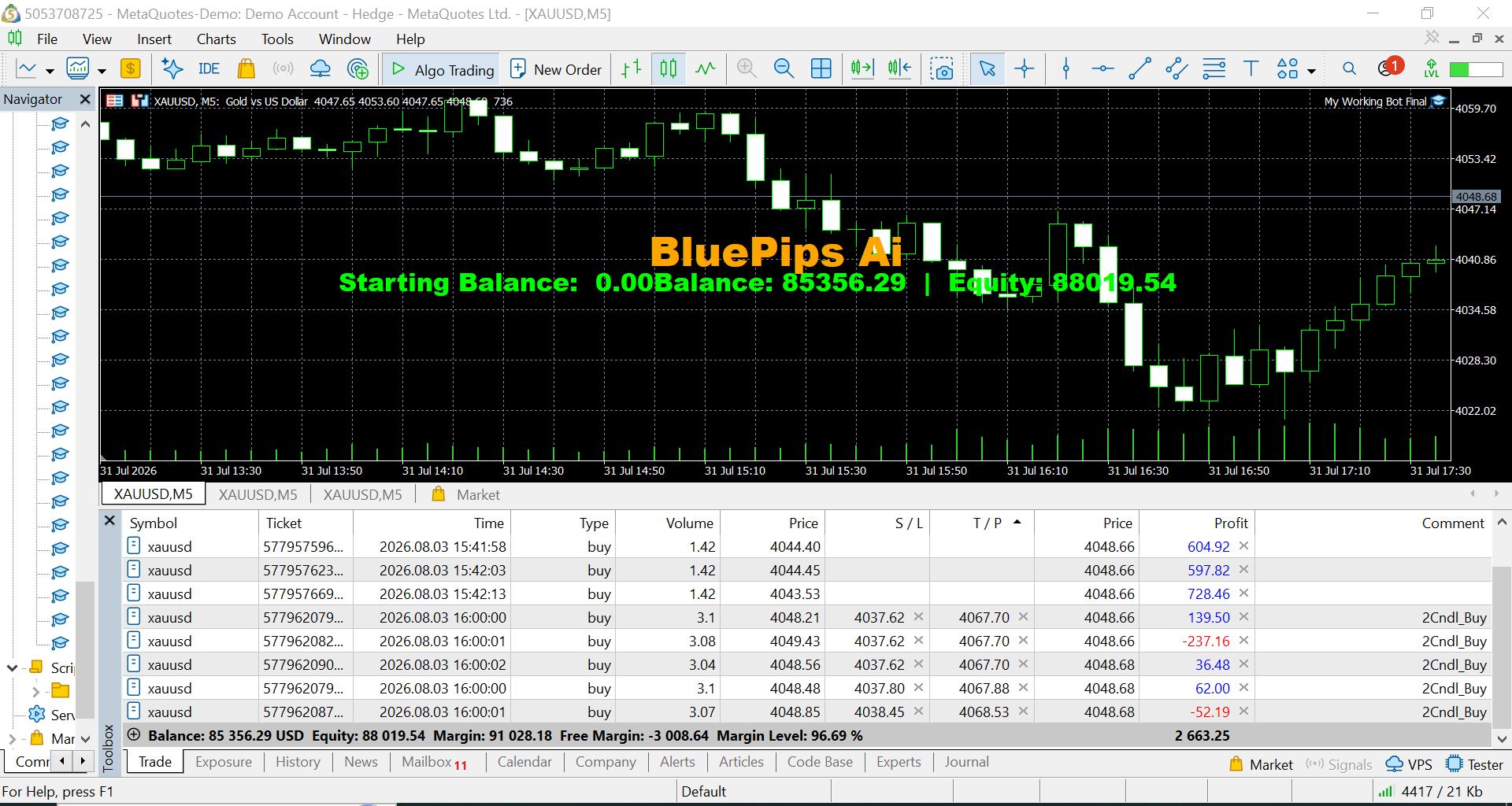Image resolution: width=1512 pixels, height=806 pixels.
Task: Open the Charts menu
Action: pyautogui.click(x=216, y=39)
